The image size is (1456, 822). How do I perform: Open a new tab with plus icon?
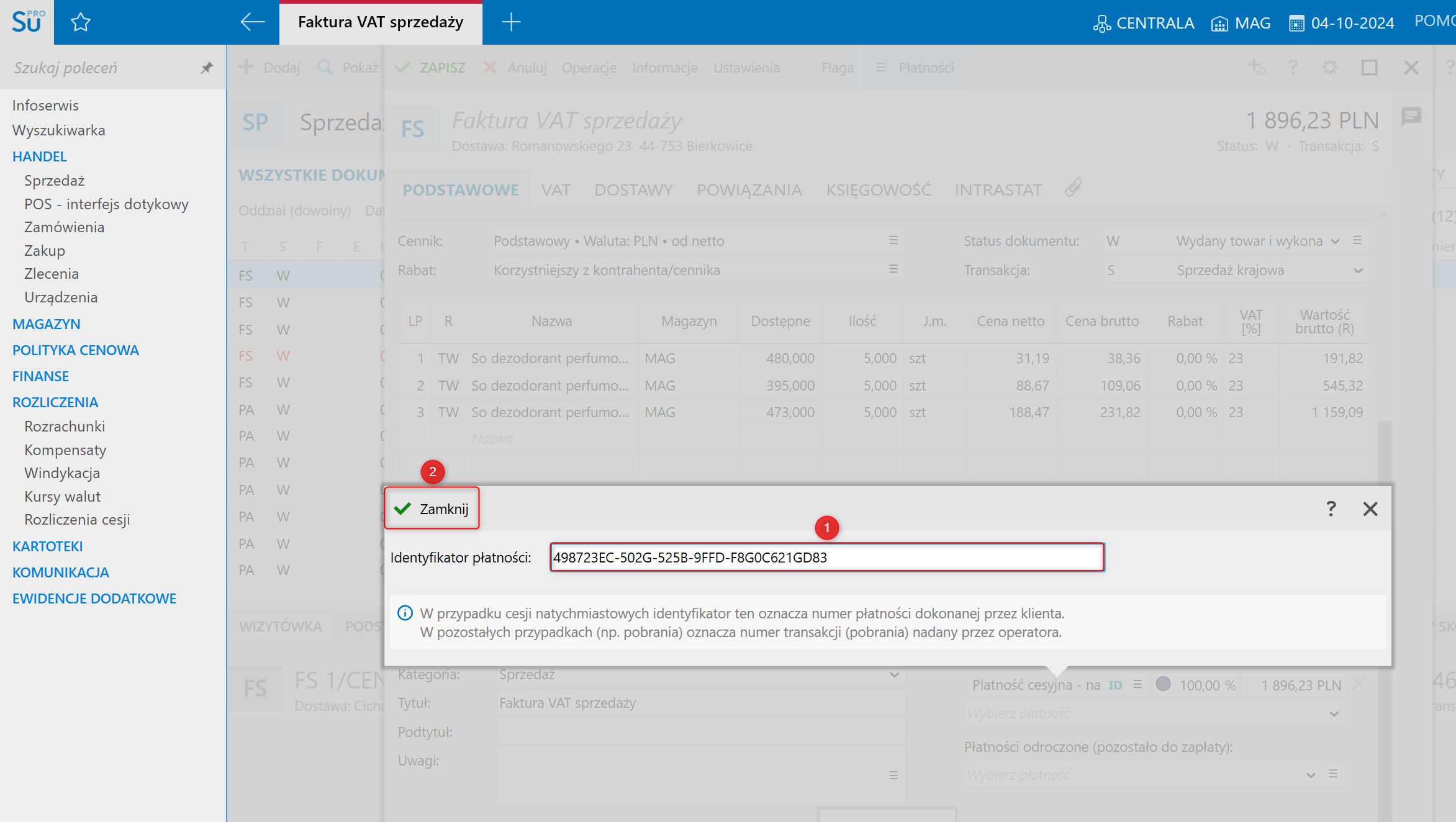[510, 22]
